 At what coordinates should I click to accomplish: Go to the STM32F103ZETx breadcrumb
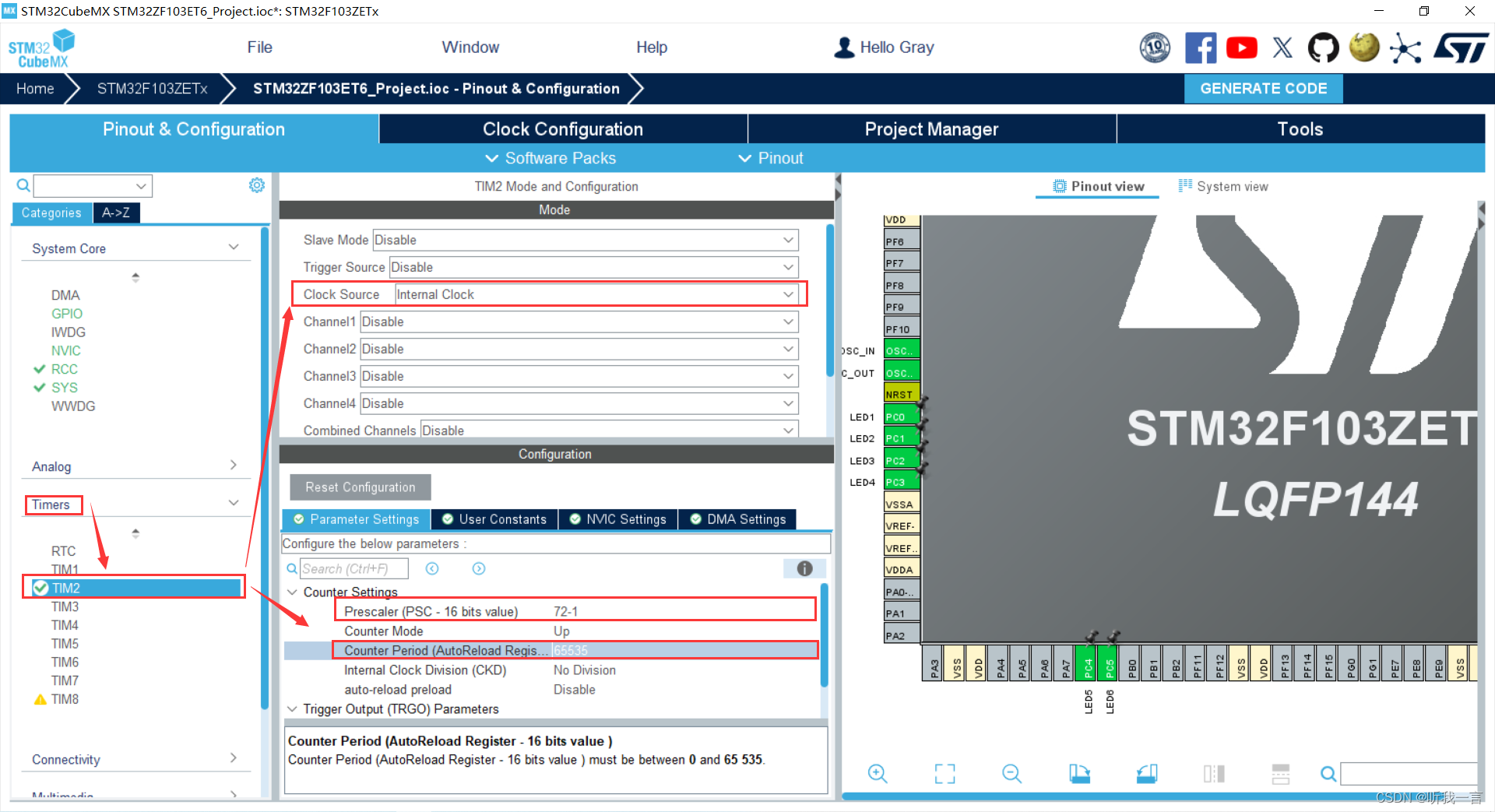coord(152,89)
